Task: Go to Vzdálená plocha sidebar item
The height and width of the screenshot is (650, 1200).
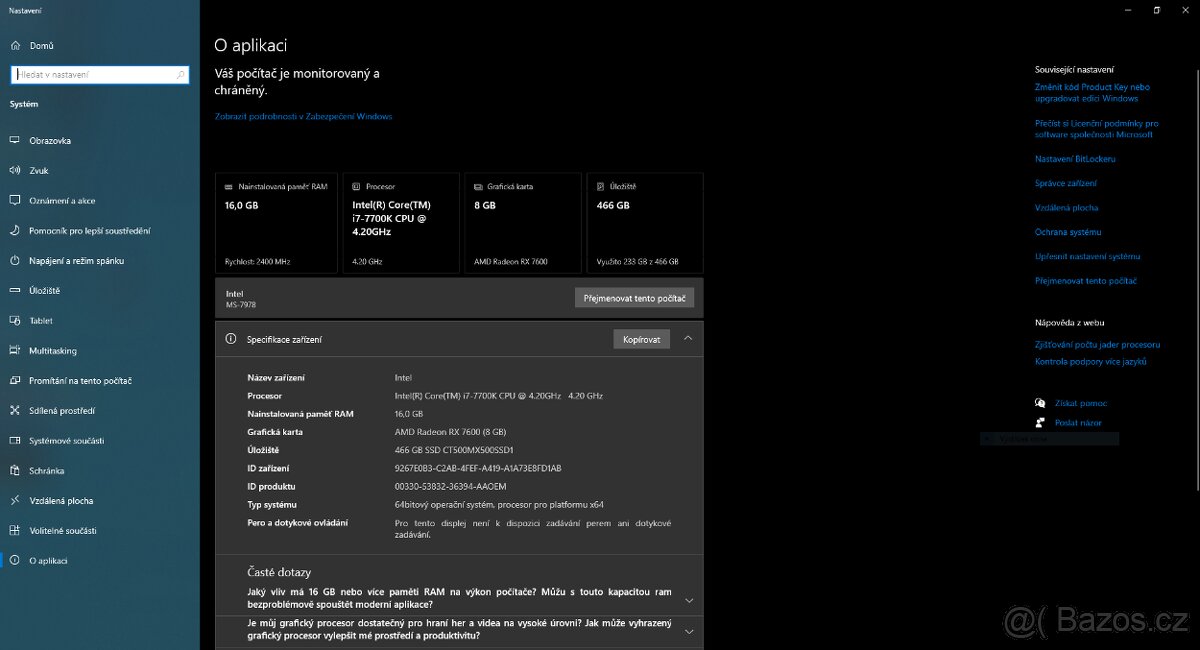Action: click(61, 501)
